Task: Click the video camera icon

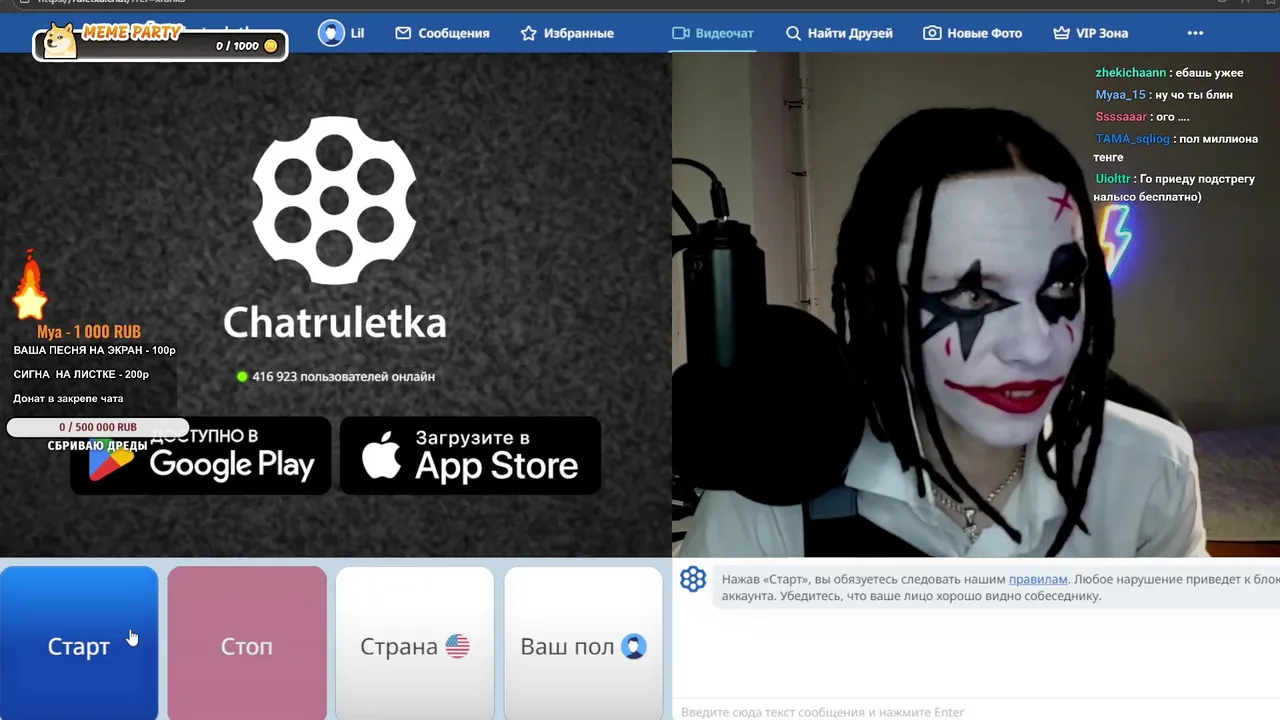Action: (681, 33)
